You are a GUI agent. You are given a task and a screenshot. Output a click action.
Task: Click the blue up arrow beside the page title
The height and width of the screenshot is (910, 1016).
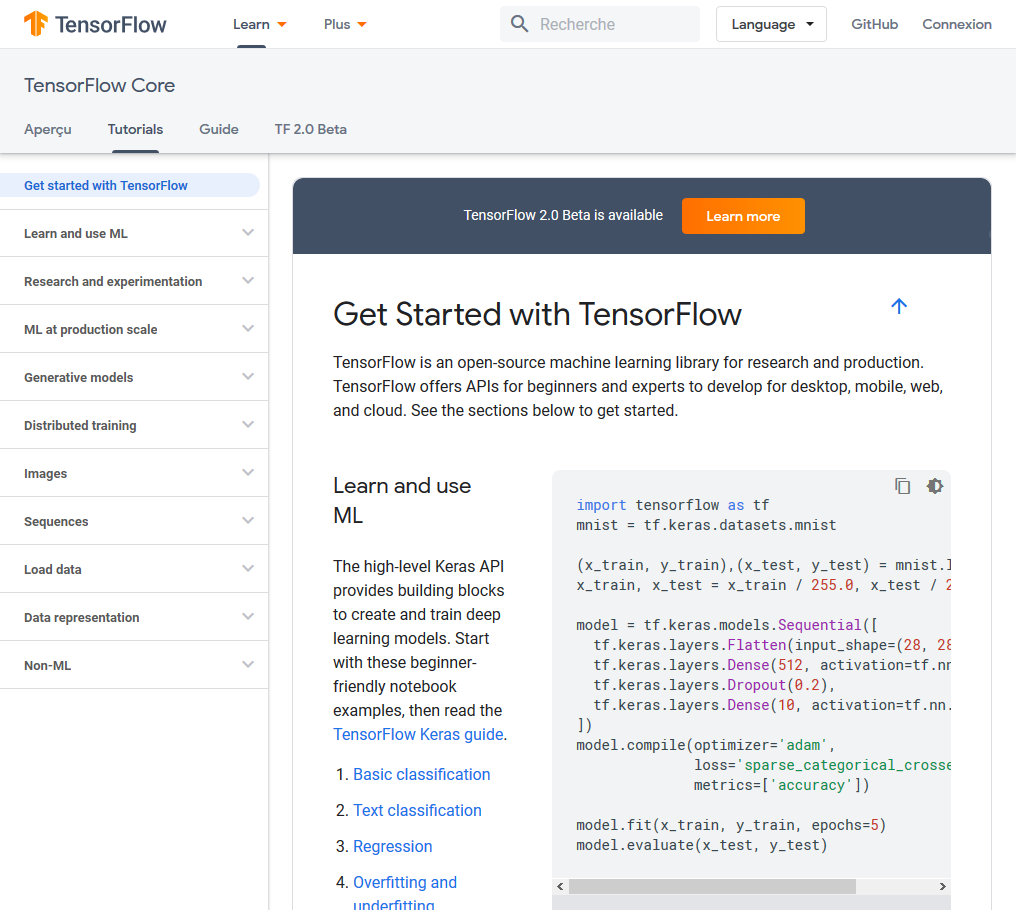click(x=899, y=306)
